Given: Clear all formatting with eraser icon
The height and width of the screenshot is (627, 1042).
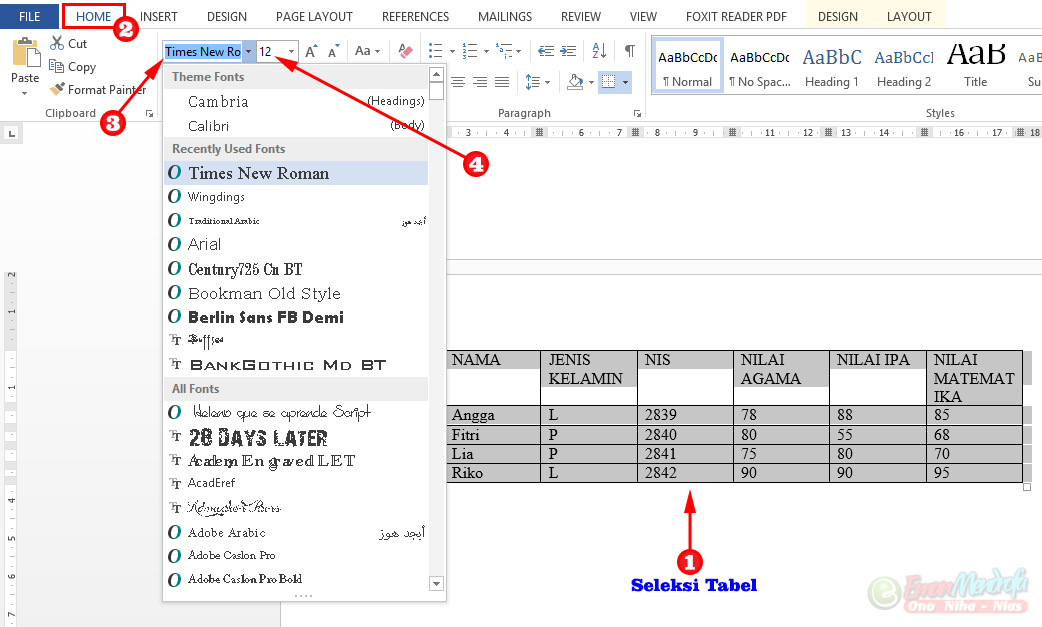Looking at the screenshot, I should click(405, 51).
